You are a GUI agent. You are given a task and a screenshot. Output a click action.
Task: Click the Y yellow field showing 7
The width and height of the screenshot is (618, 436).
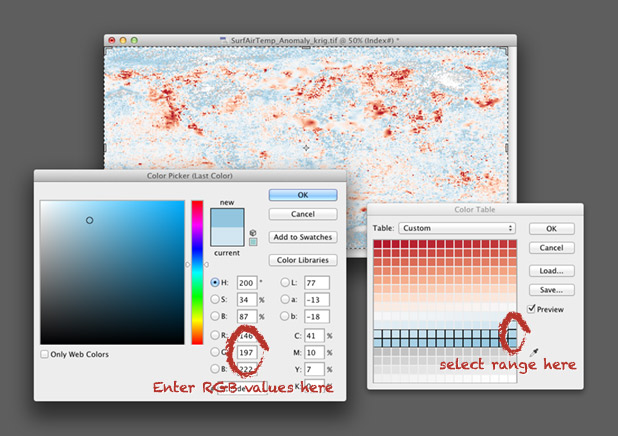tap(315, 369)
